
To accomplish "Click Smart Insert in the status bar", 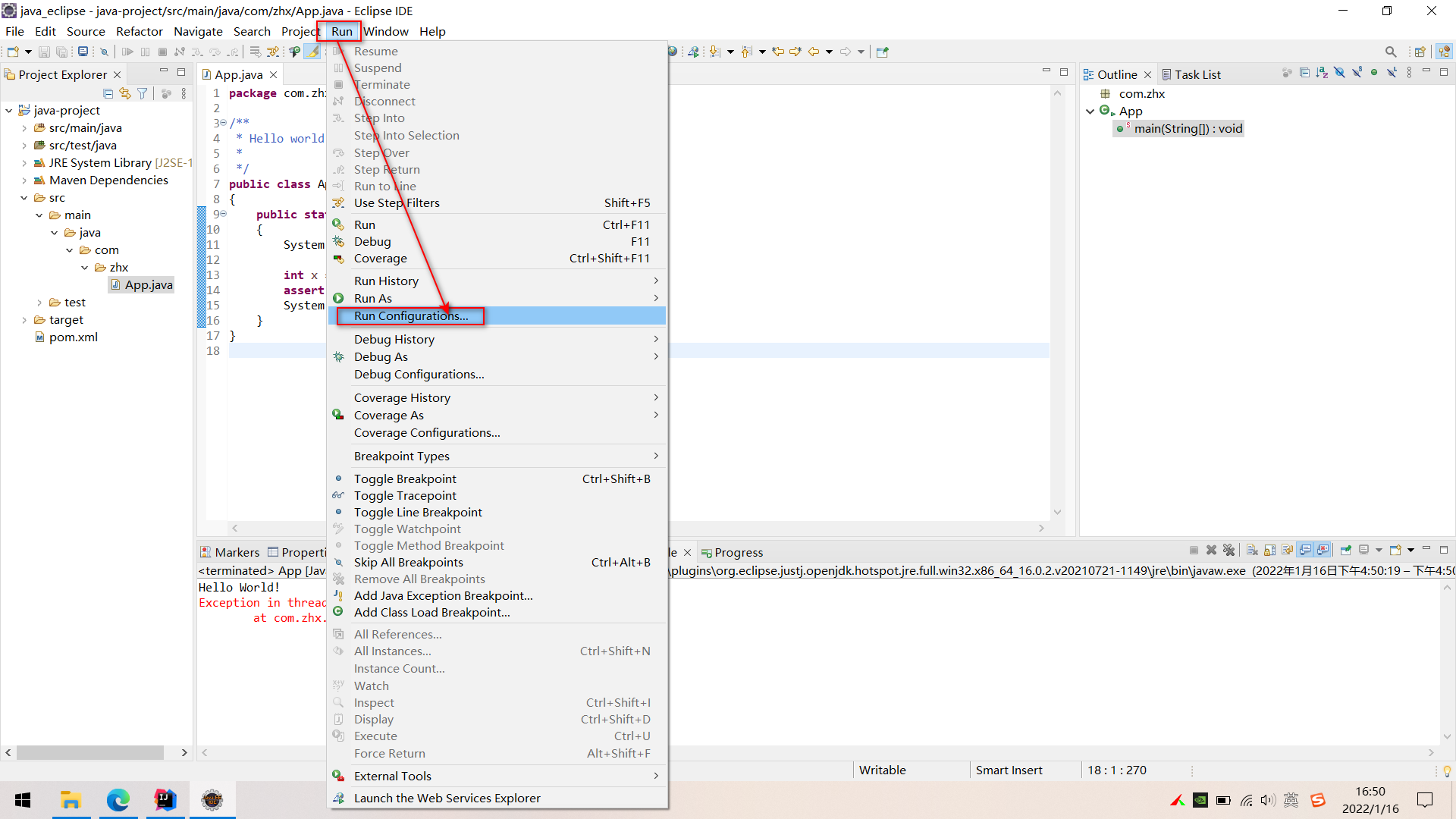I will 1009,770.
